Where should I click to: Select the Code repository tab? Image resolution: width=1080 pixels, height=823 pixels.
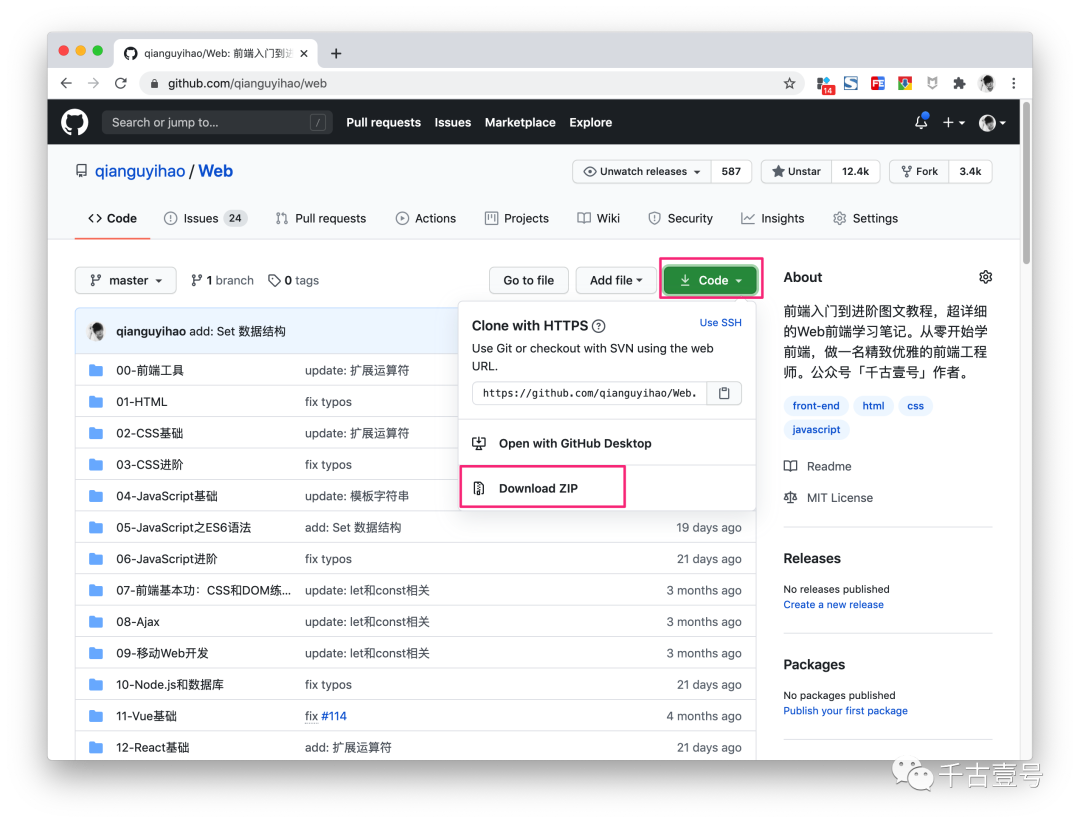tap(112, 218)
